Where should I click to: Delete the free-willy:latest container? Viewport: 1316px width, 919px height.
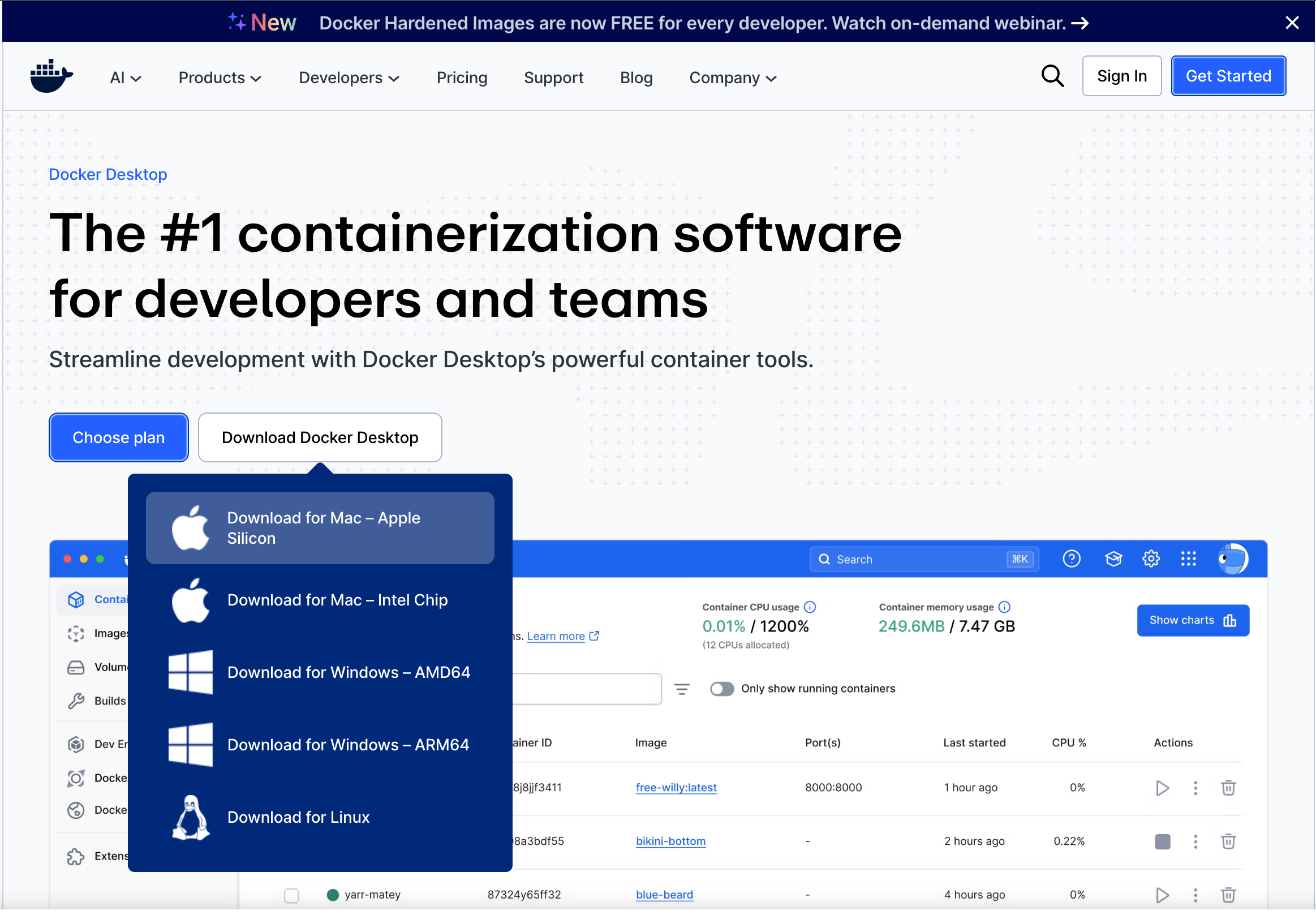[1228, 788]
